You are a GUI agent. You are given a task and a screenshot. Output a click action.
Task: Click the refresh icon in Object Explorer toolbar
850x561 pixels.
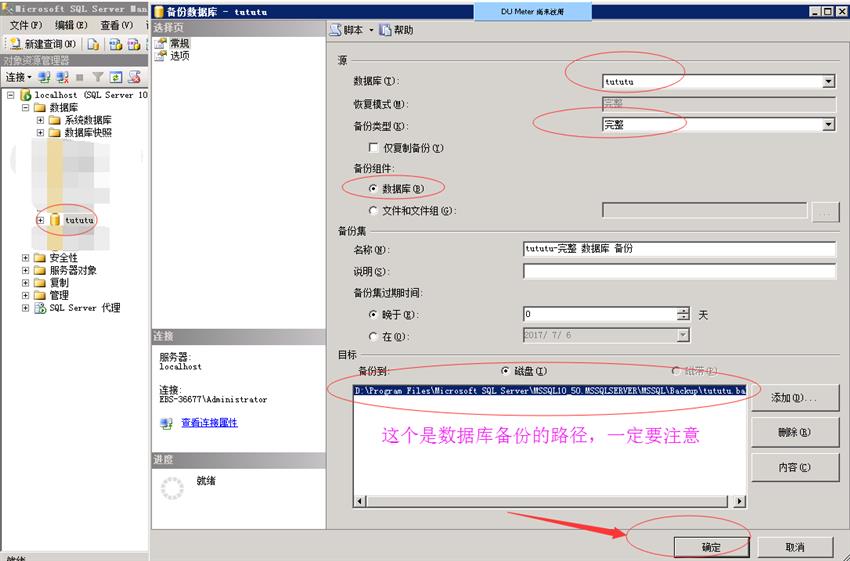tap(116, 77)
